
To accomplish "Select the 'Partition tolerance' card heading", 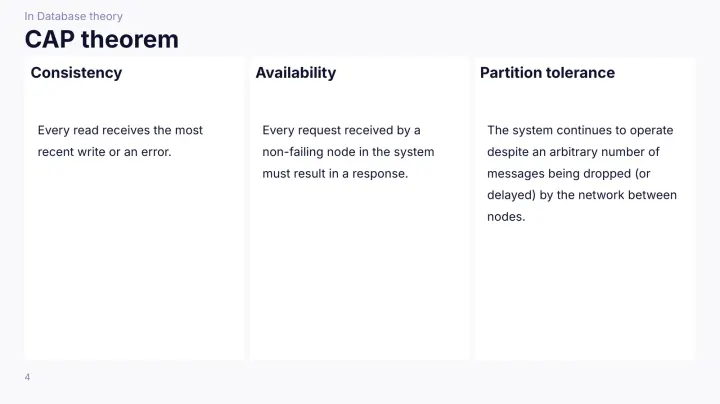I will click(547, 73).
